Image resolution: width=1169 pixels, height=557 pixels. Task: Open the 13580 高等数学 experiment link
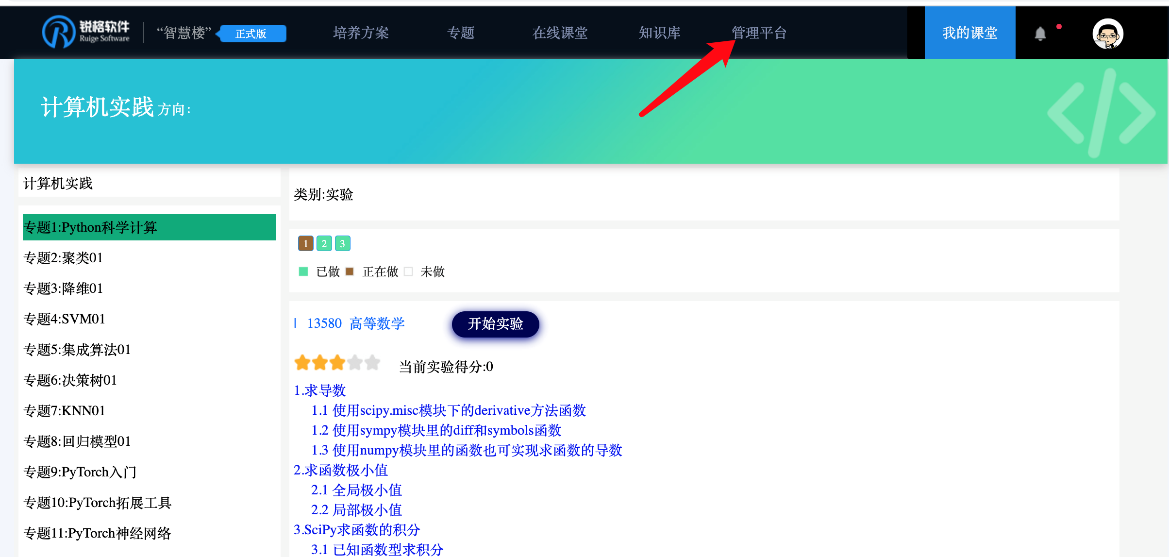355,323
